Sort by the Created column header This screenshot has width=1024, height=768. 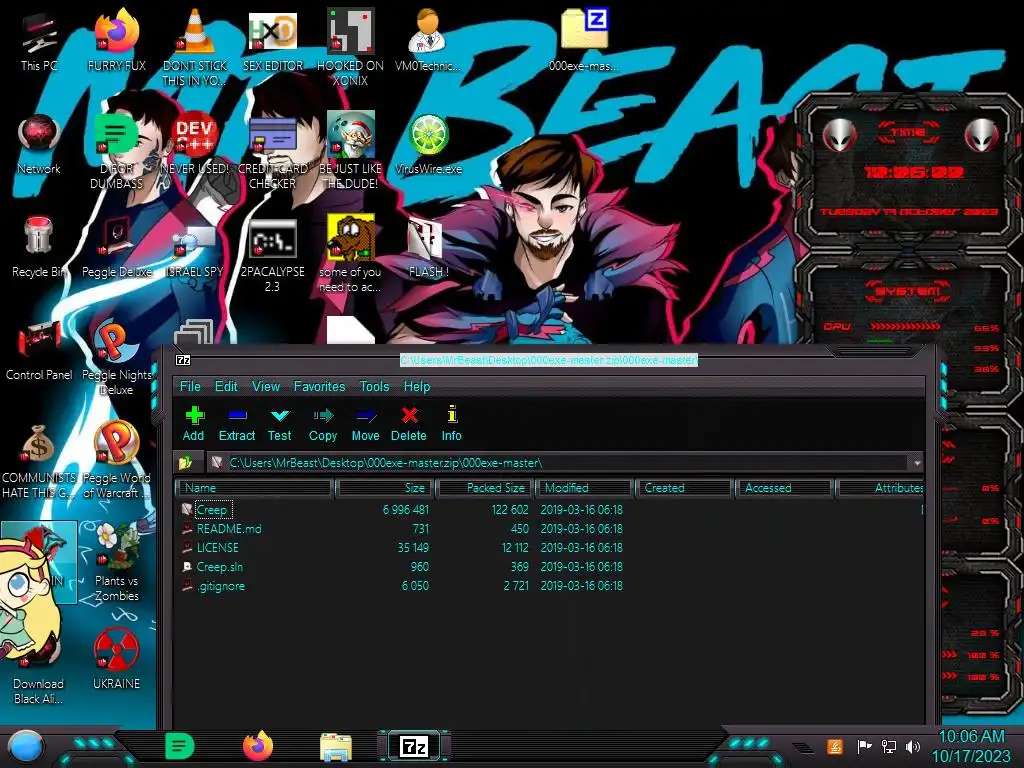[684, 488]
